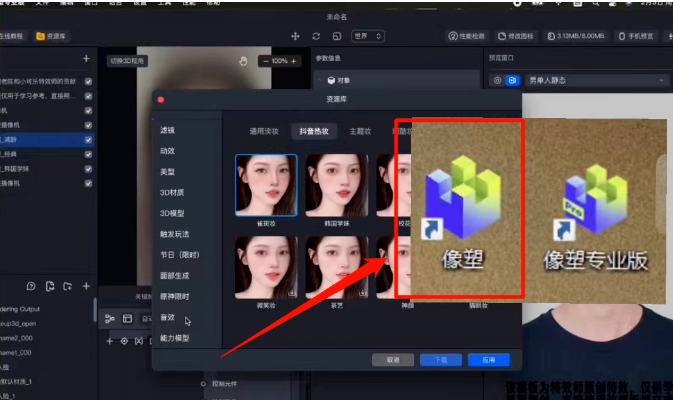Viewport: 673px width, 400px height.
Task: Toggle the checkbox of the 仅用于学习参考 row
Action: pos(88,96)
